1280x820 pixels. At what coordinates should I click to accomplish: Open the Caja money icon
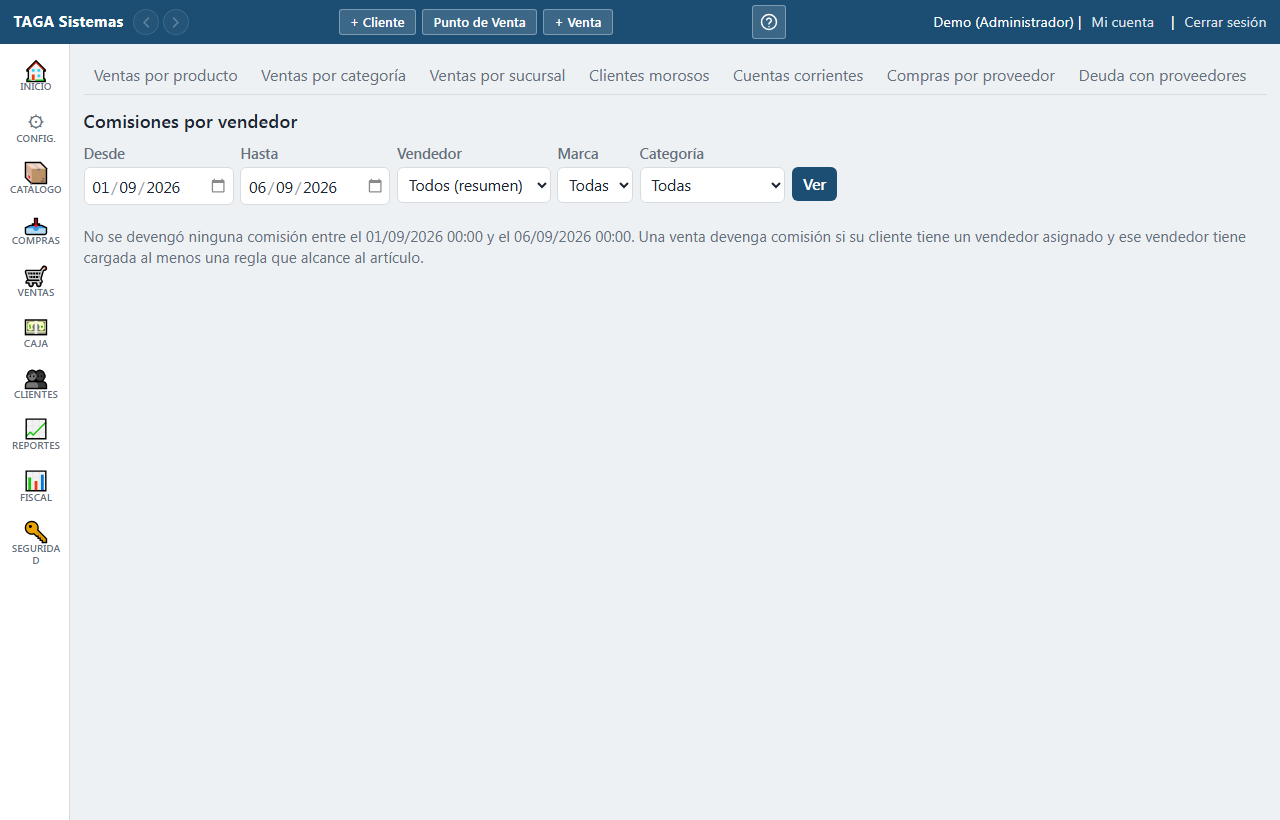[x=36, y=327]
